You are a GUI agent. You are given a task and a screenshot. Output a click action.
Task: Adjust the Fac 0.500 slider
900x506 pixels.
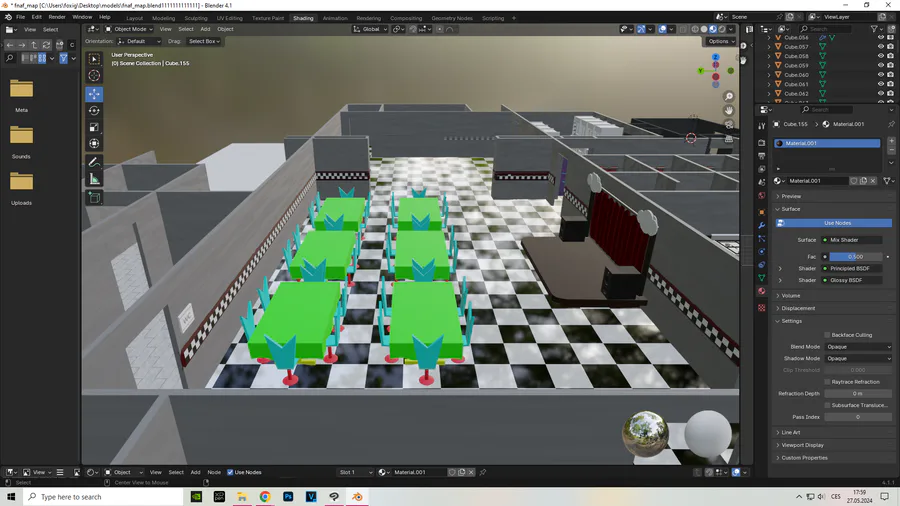[855, 257]
